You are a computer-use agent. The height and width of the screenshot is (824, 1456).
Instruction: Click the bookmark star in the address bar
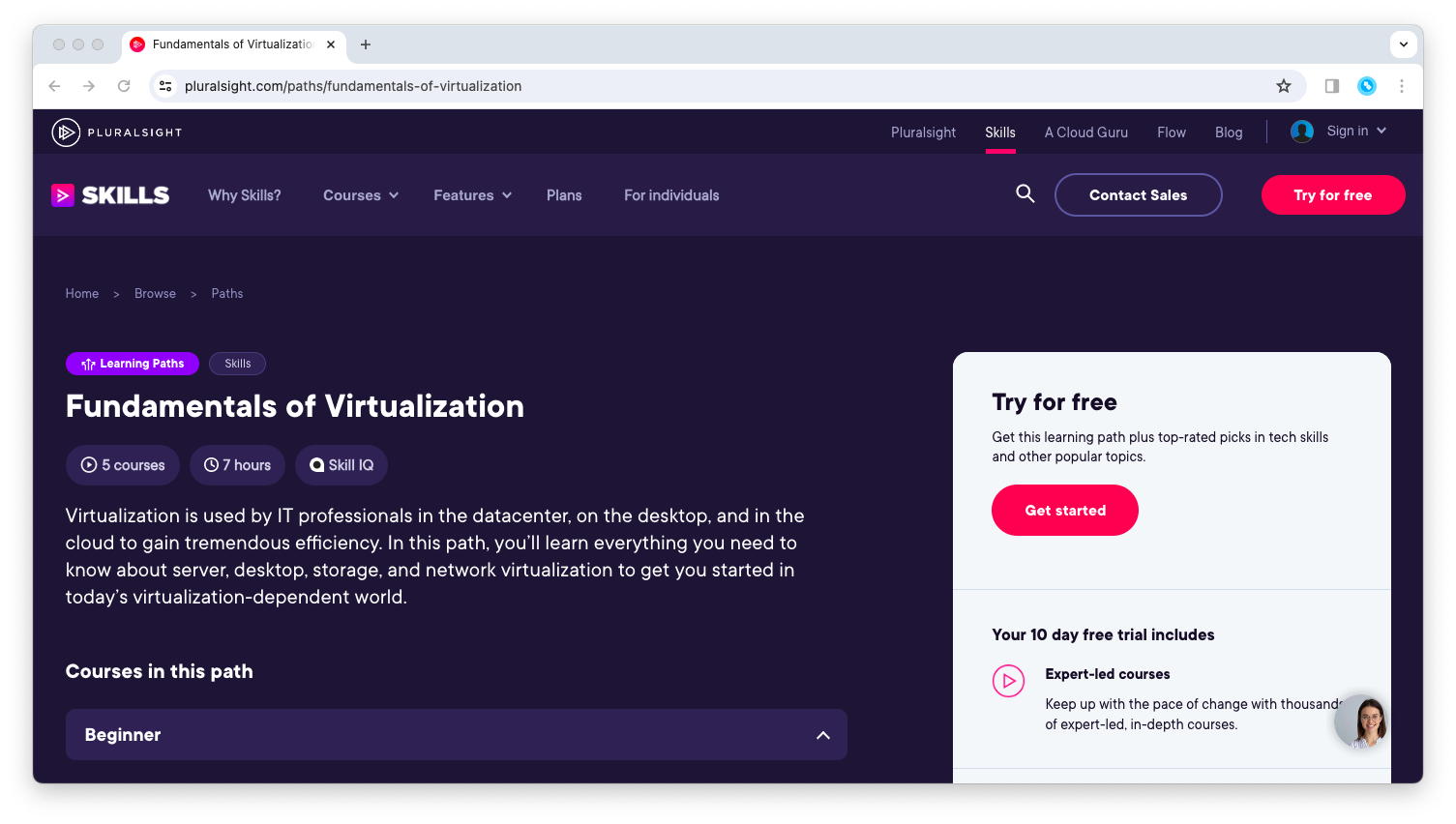click(1284, 85)
